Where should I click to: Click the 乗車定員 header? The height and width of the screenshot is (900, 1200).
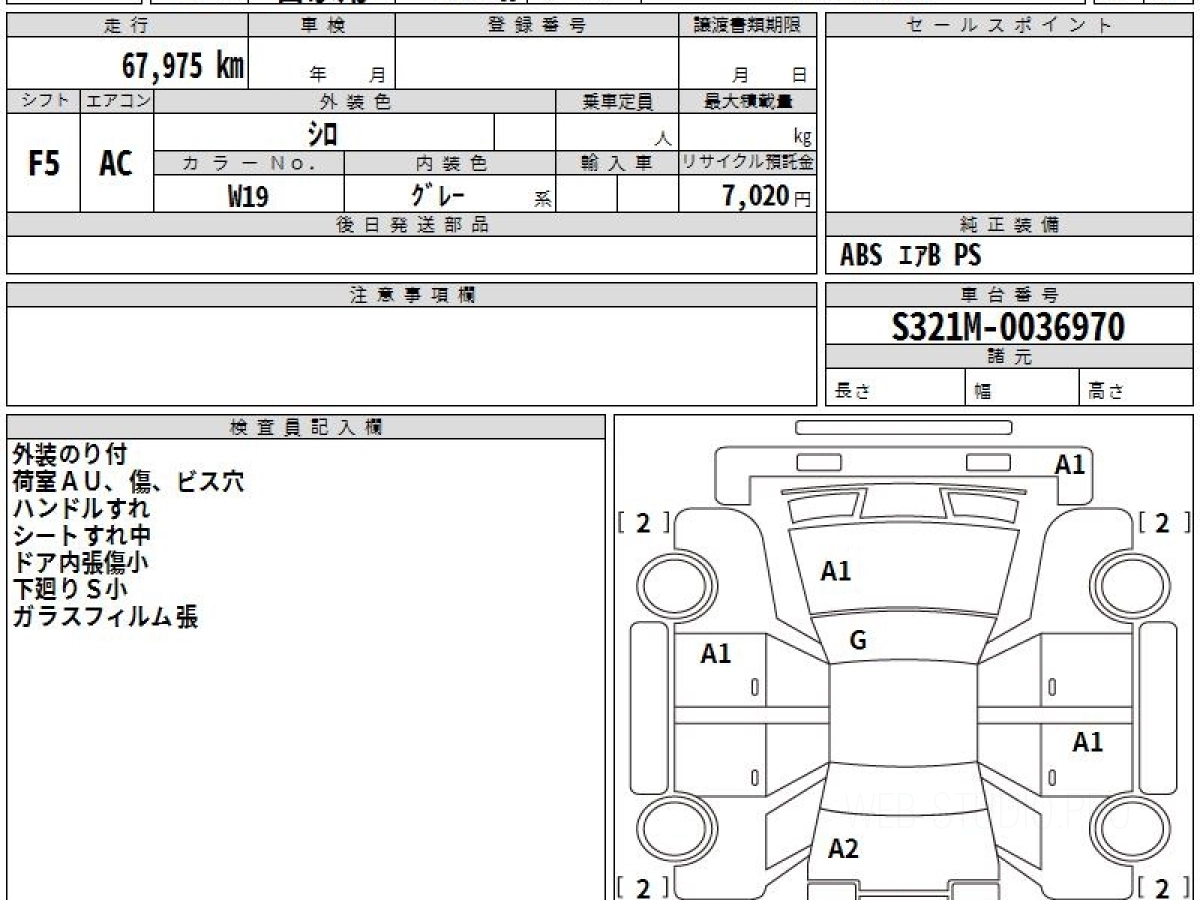617,101
